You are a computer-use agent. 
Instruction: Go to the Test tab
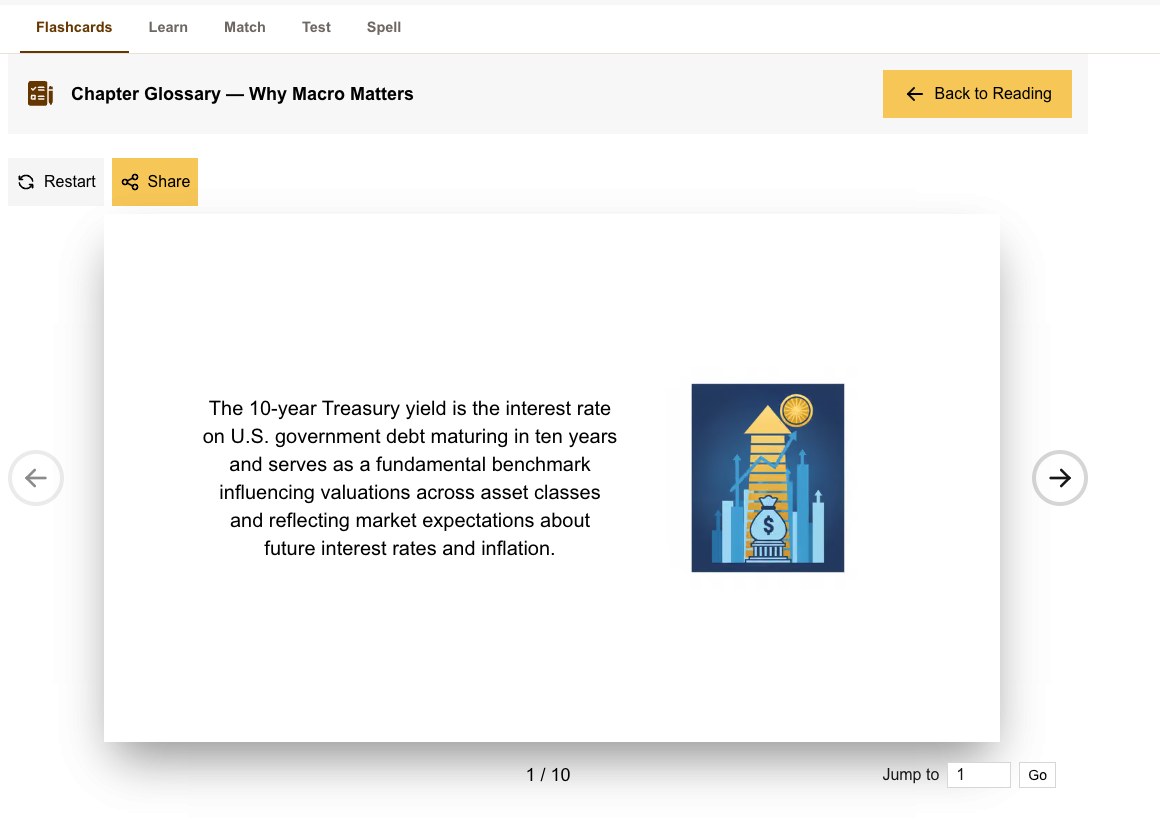point(316,27)
